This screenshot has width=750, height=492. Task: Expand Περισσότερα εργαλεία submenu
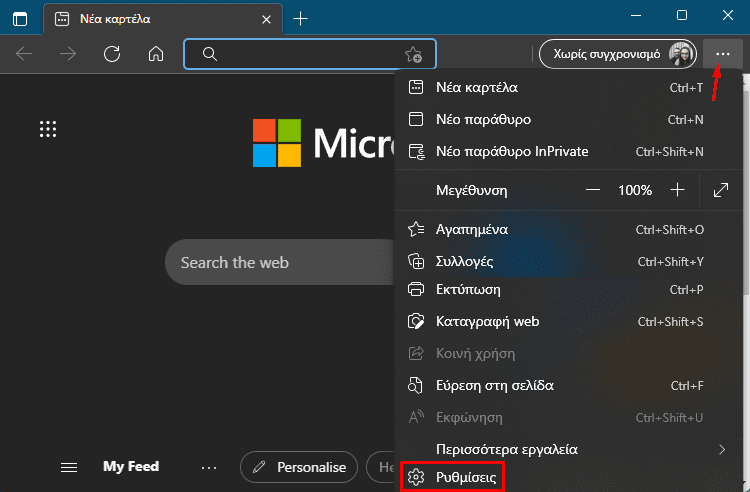568,449
